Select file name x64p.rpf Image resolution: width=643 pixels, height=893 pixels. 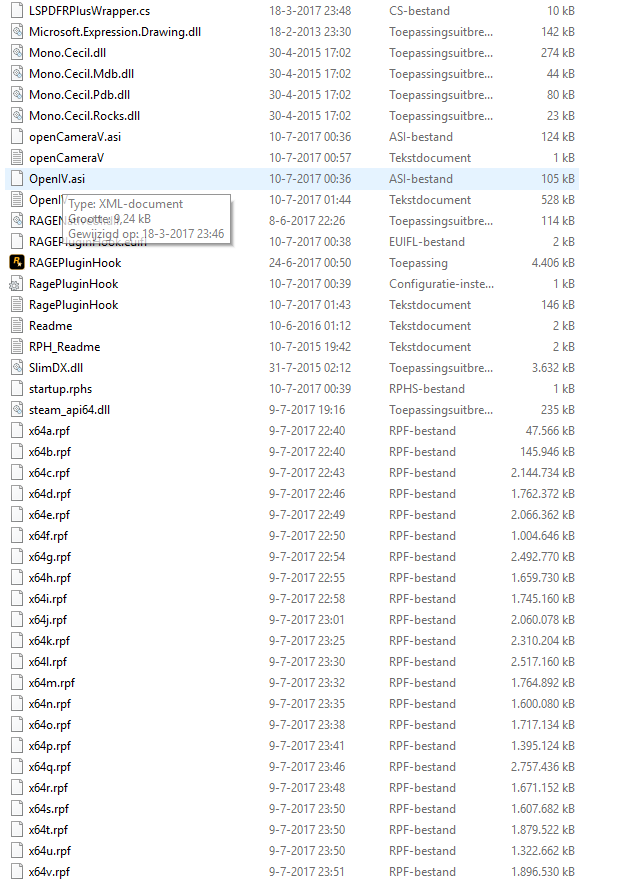50,746
